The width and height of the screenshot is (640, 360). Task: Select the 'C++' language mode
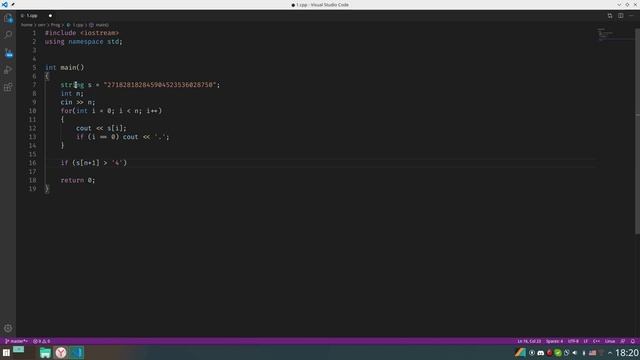(596, 341)
